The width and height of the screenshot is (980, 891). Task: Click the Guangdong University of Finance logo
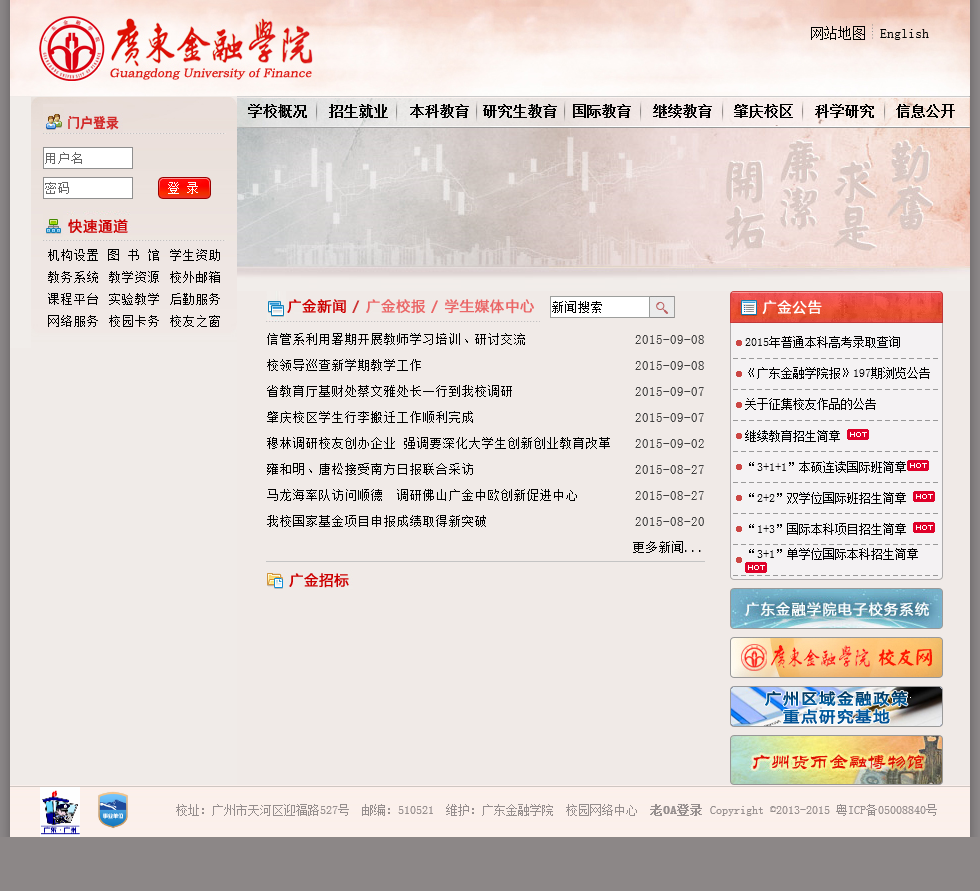[176, 49]
